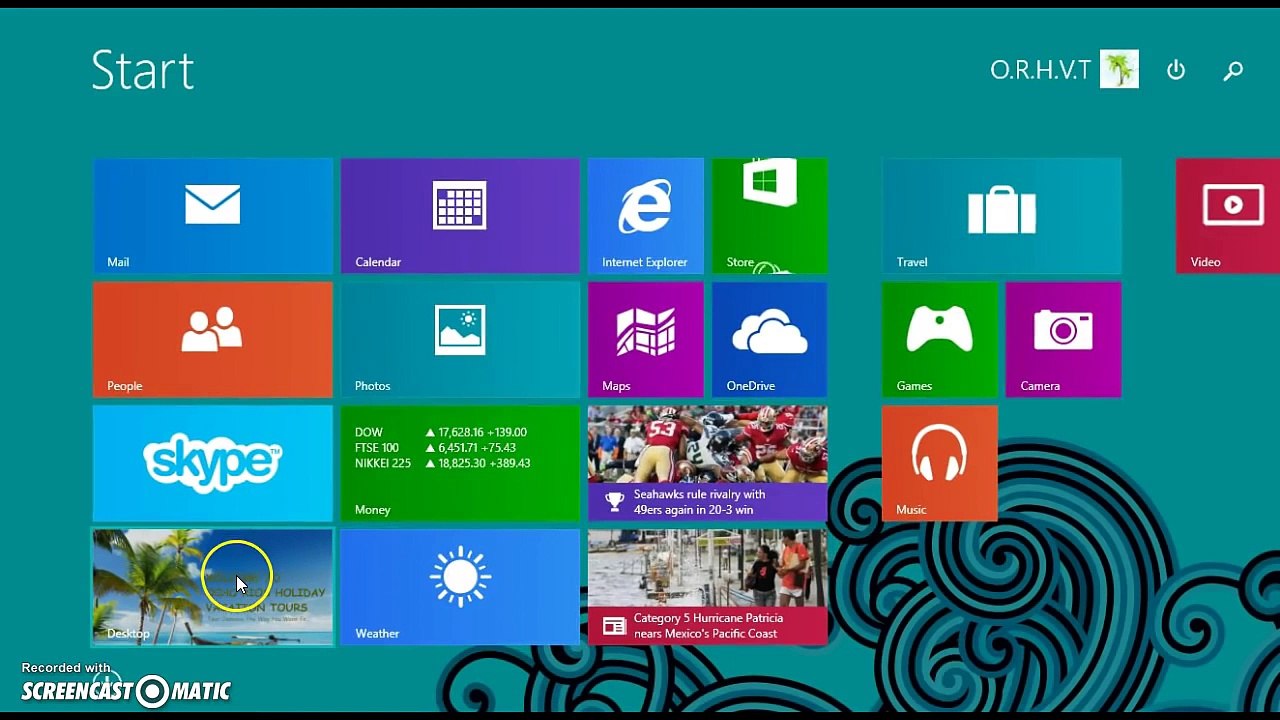Open OneDrive cloud storage tile
1280x720 pixels.
click(769, 340)
